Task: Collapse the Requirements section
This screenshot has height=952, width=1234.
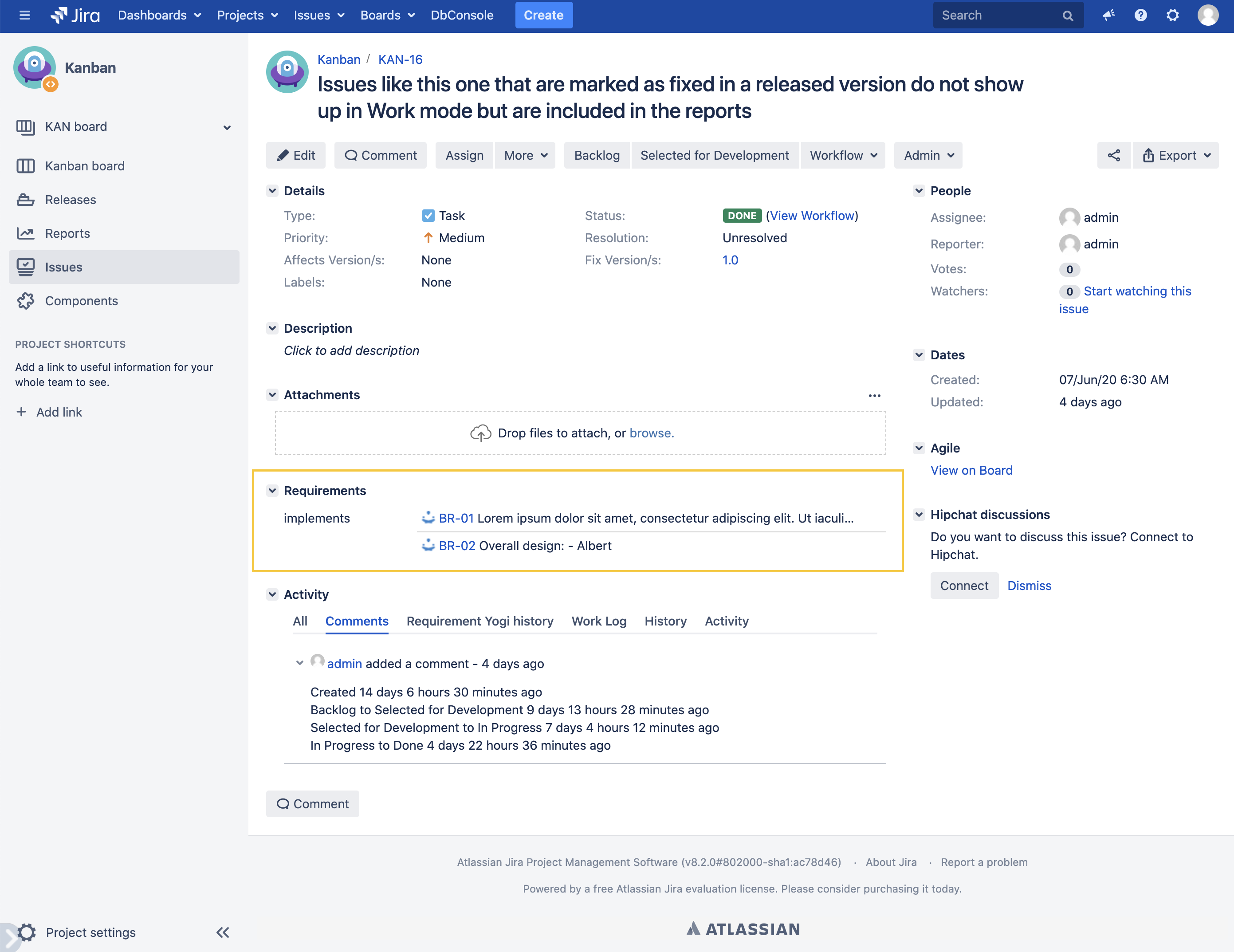Action: [x=272, y=490]
